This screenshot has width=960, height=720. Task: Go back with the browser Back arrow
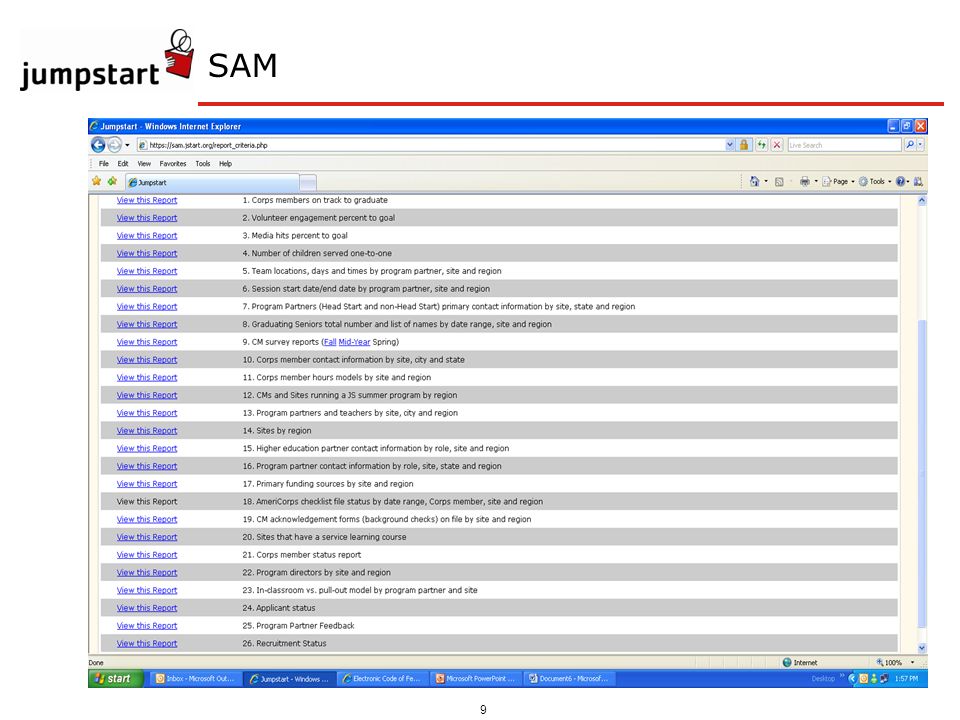click(98, 145)
